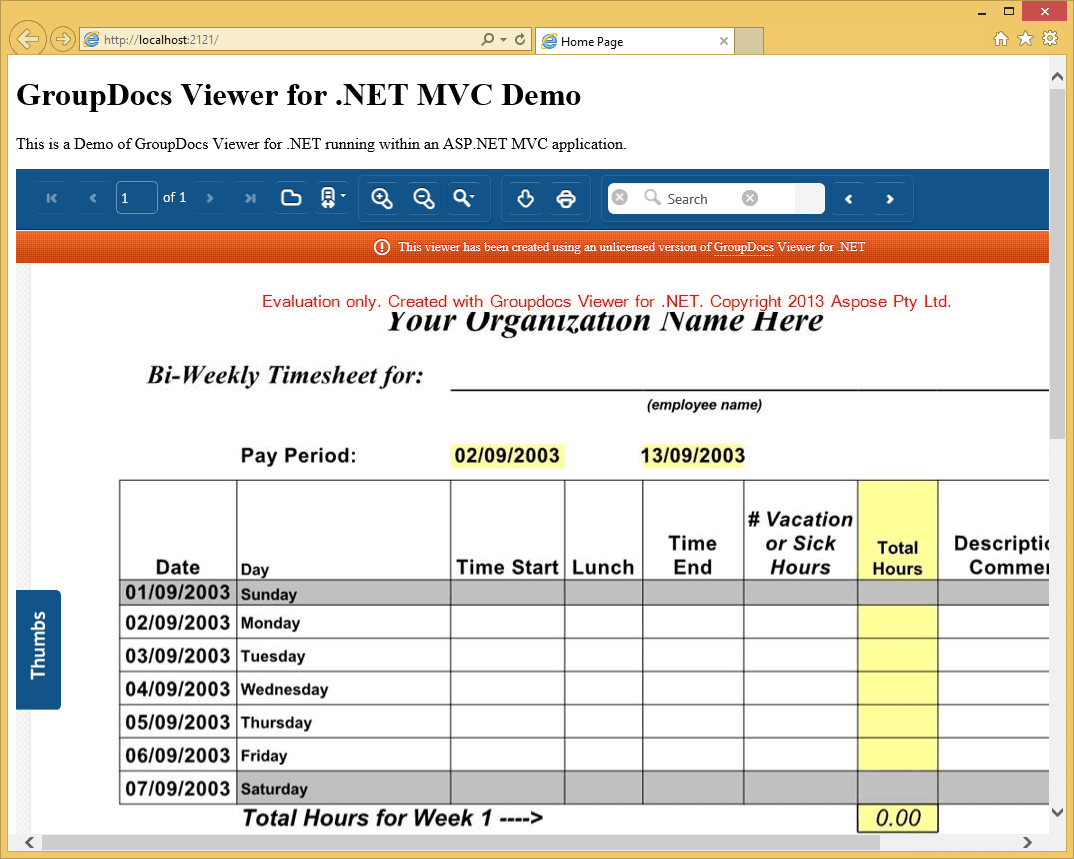
Task: Open the zoom level dropdown
Action: (464, 199)
